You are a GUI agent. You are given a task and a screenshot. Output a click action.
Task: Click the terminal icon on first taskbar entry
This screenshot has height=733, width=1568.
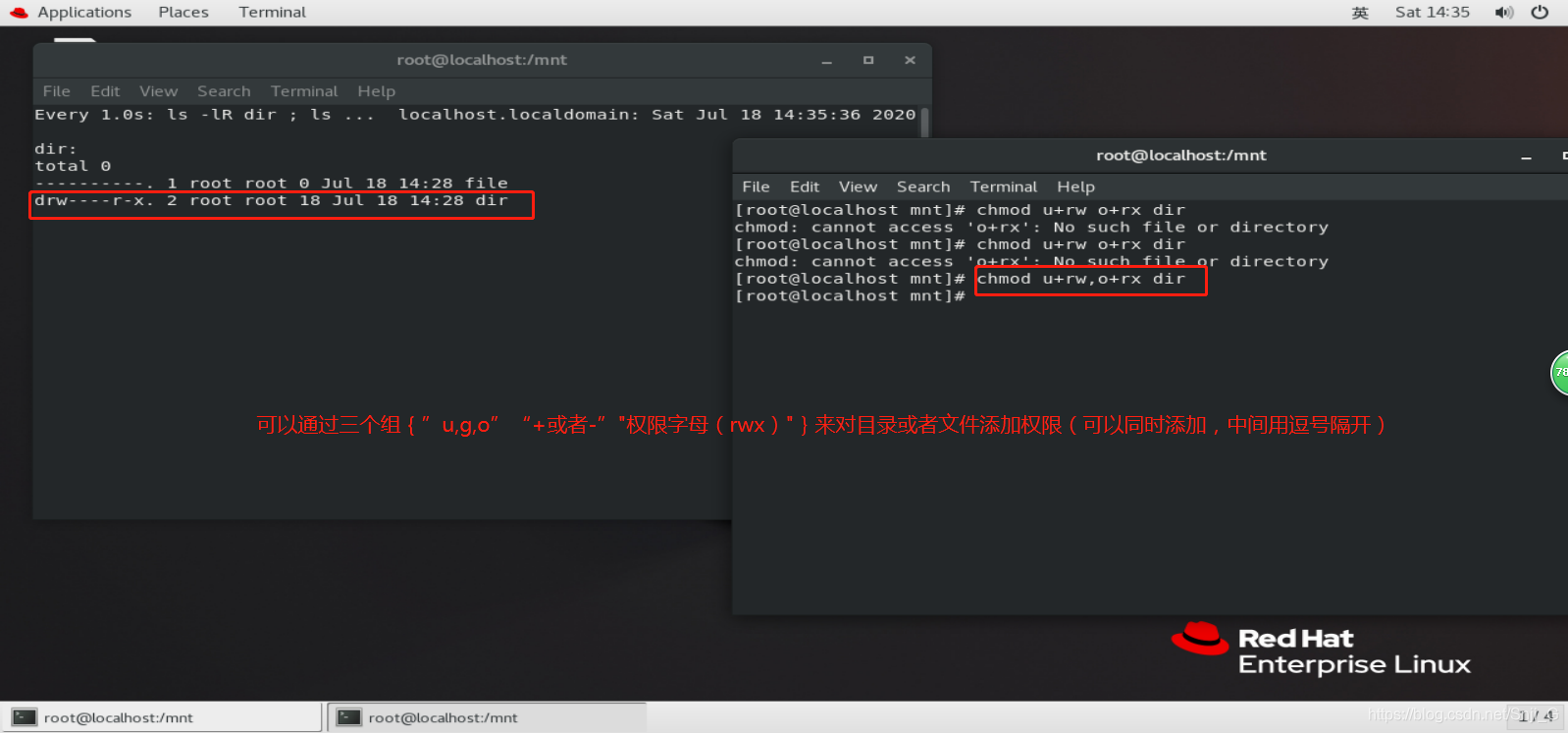25,717
